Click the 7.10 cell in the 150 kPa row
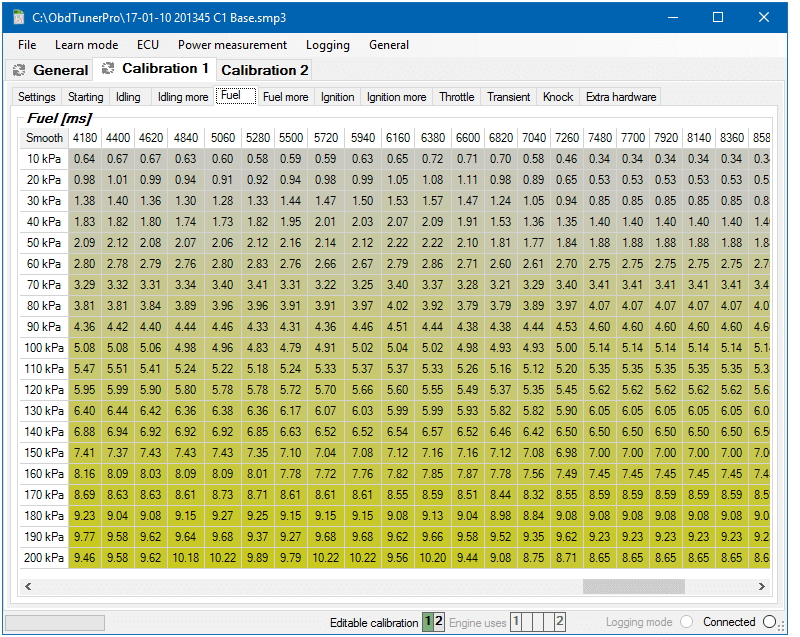This screenshot has height=637, width=800. pyautogui.click(x=291, y=452)
